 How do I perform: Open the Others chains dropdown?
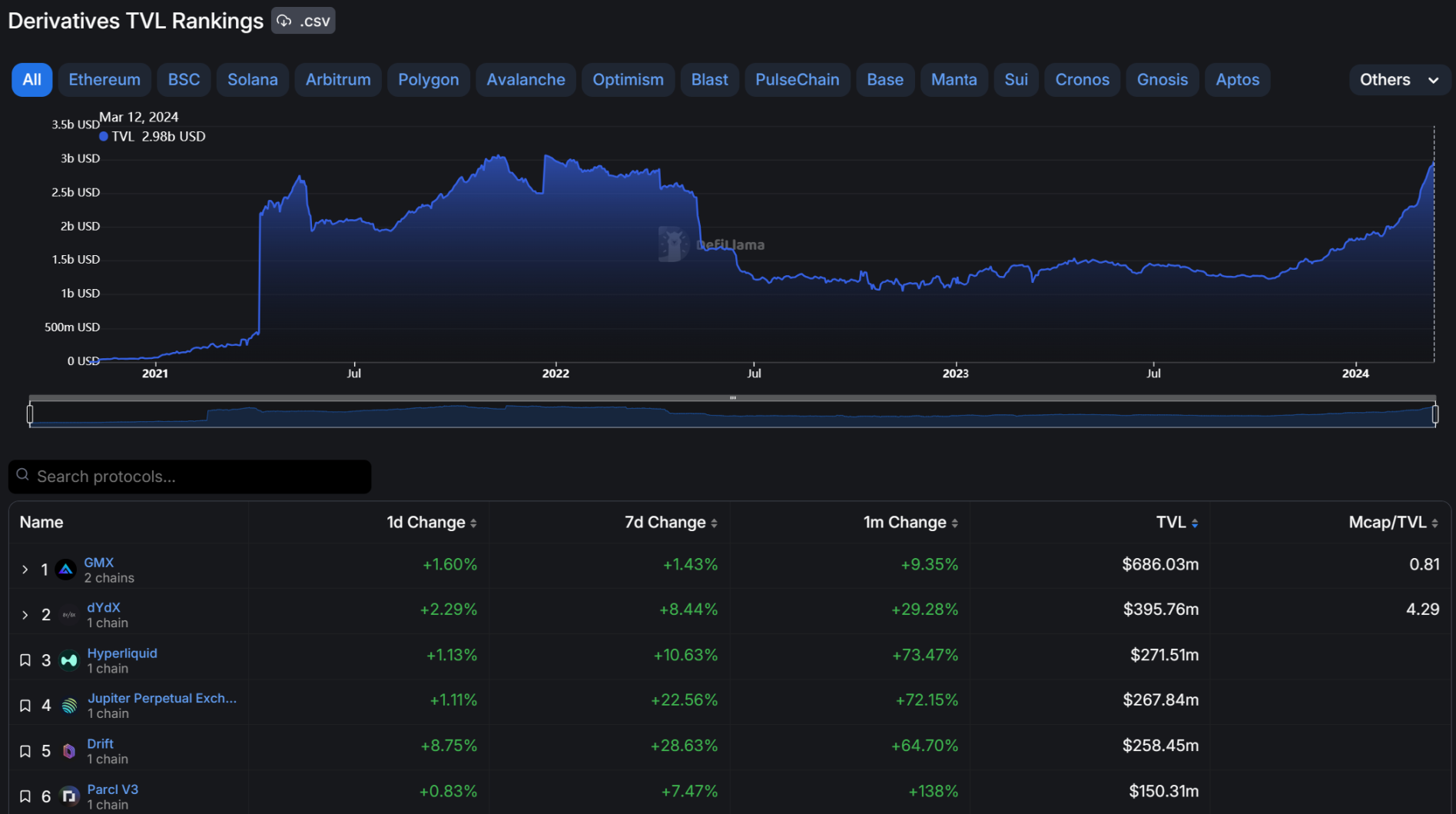click(x=1399, y=80)
